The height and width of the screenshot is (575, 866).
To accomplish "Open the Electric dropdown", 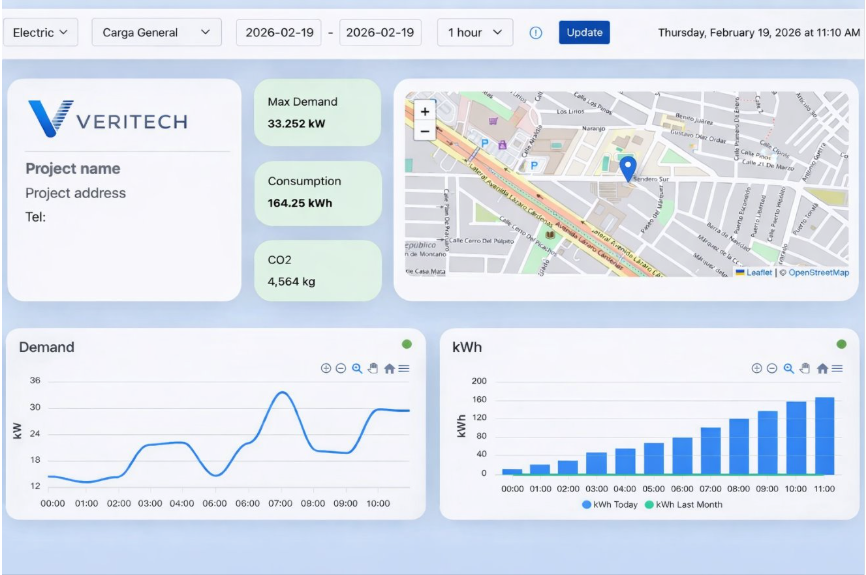I will coord(40,33).
